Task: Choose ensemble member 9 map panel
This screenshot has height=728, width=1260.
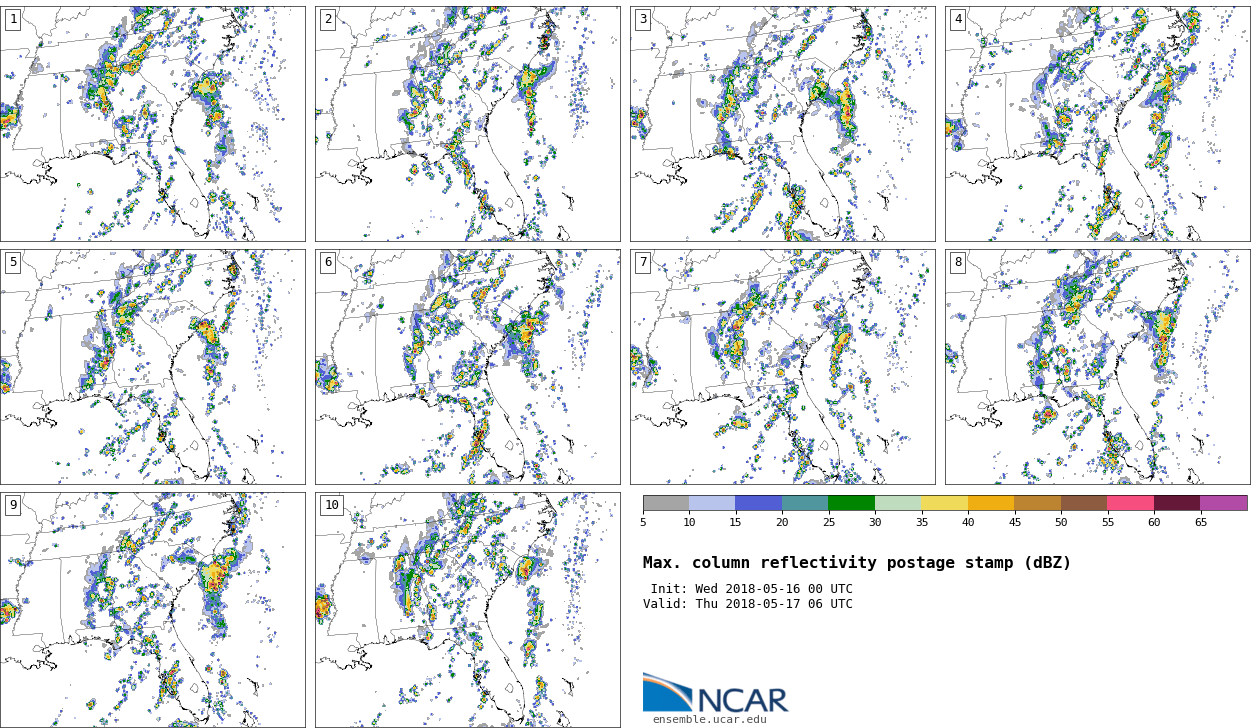Action: [152, 609]
